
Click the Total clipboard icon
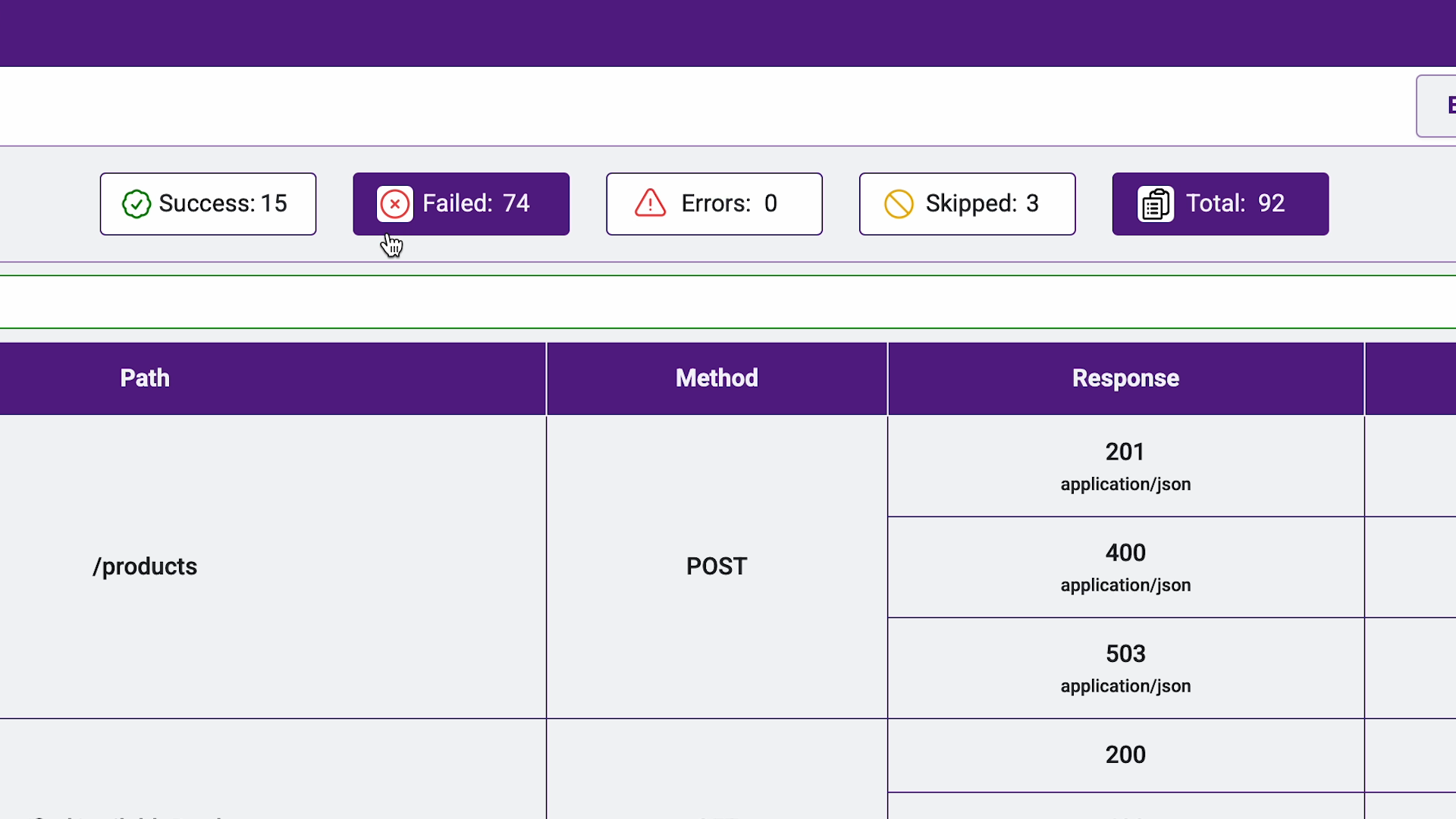point(1156,204)
